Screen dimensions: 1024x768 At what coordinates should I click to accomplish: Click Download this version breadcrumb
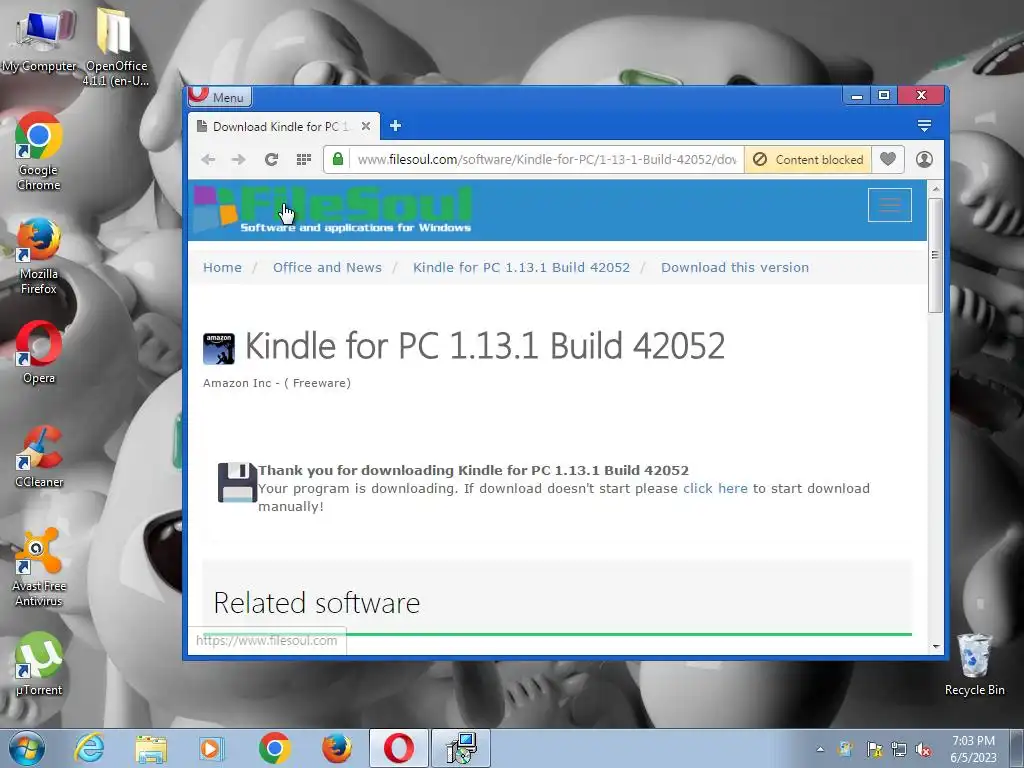tap(735, 267)
